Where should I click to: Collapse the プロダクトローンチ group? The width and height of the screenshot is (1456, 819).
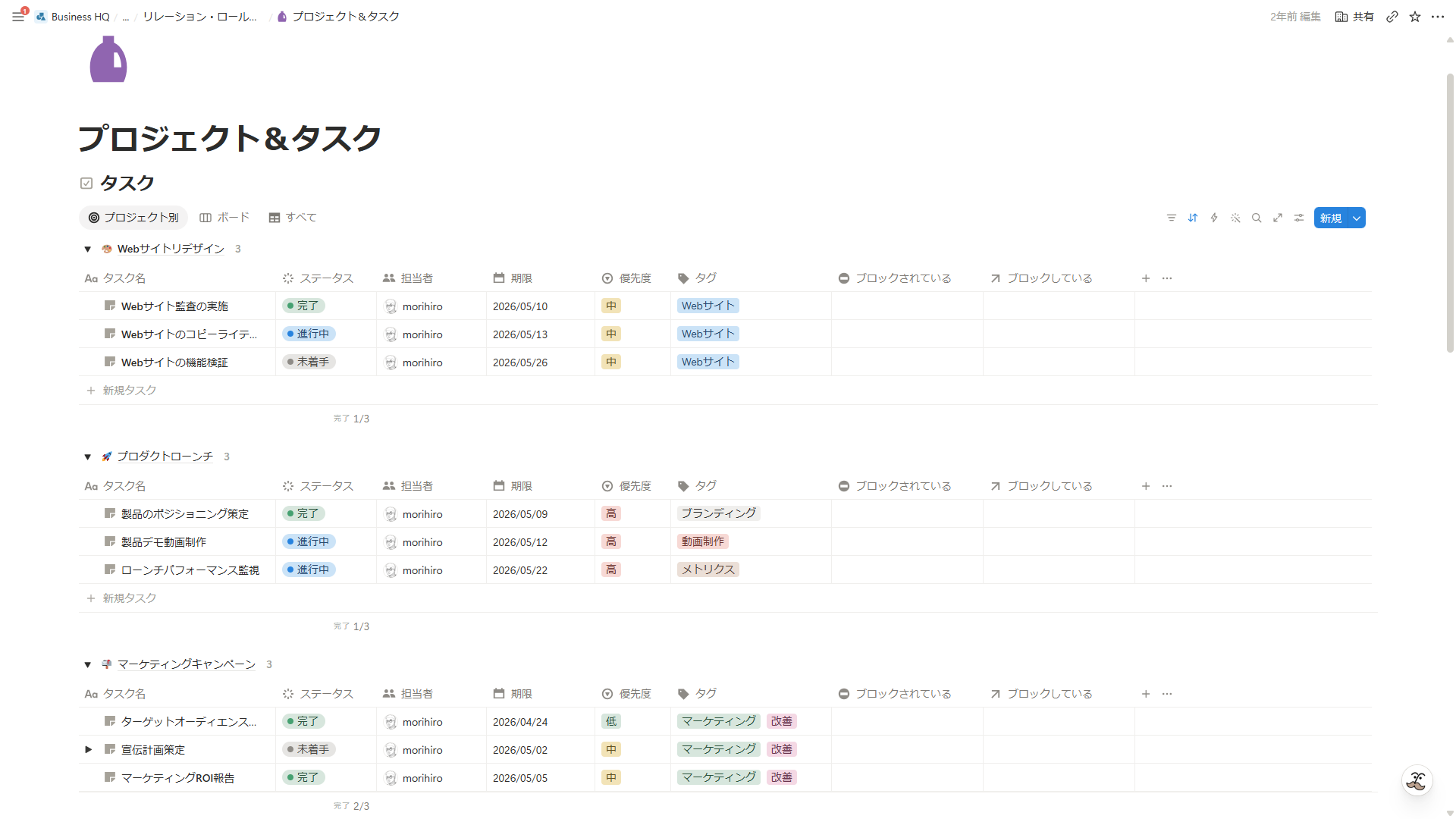[x=88, y=457]
